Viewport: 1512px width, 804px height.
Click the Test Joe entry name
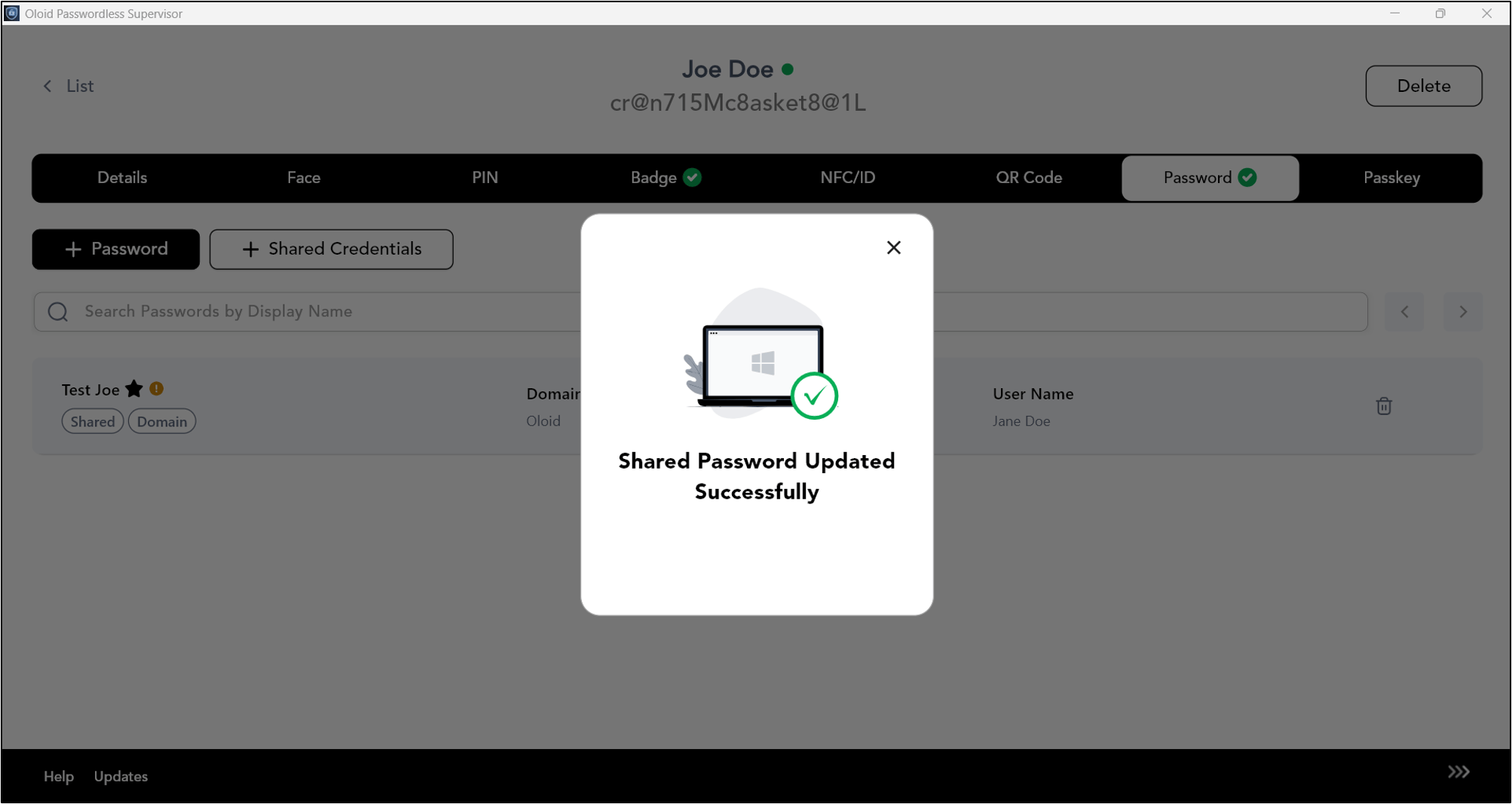click(x=90, y=390)
